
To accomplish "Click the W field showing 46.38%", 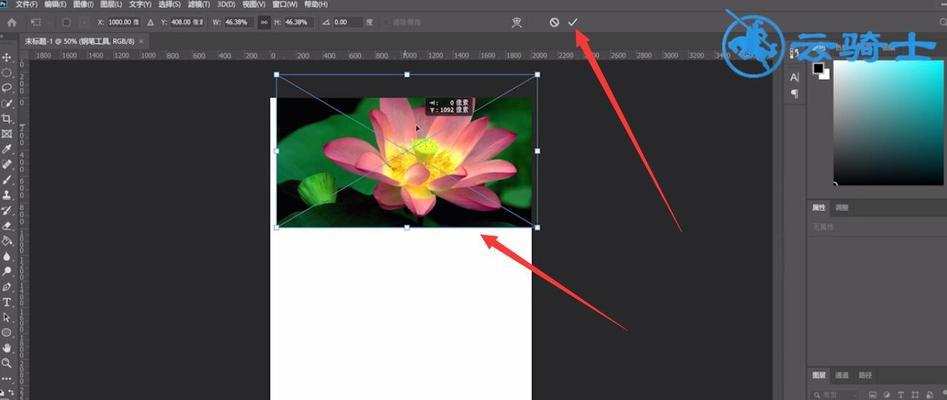I will pos(239,22).
